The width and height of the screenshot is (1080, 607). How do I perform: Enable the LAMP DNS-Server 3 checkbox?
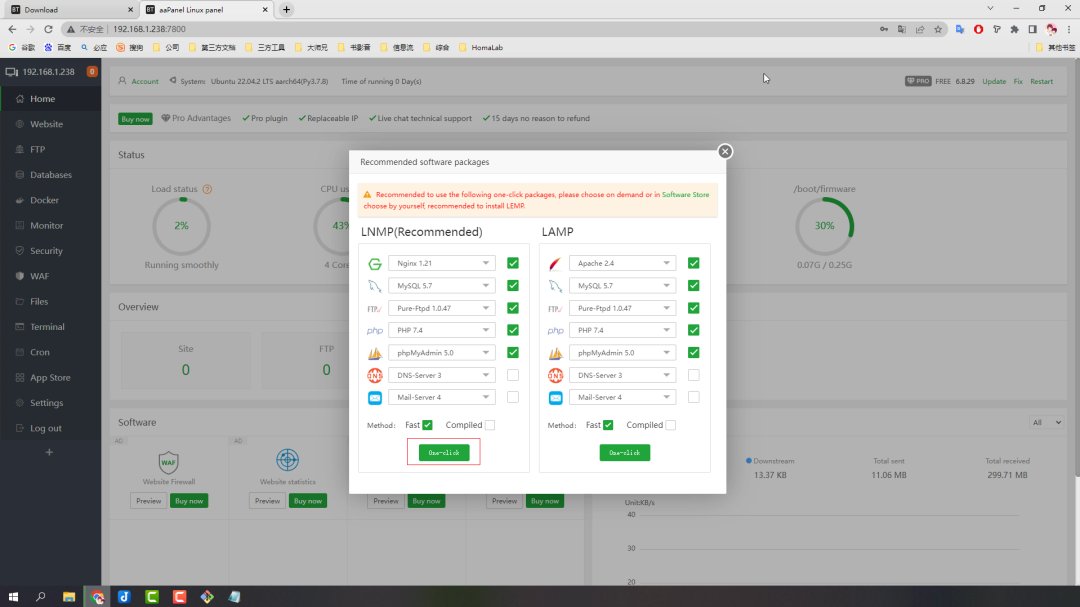pos(694,375)
